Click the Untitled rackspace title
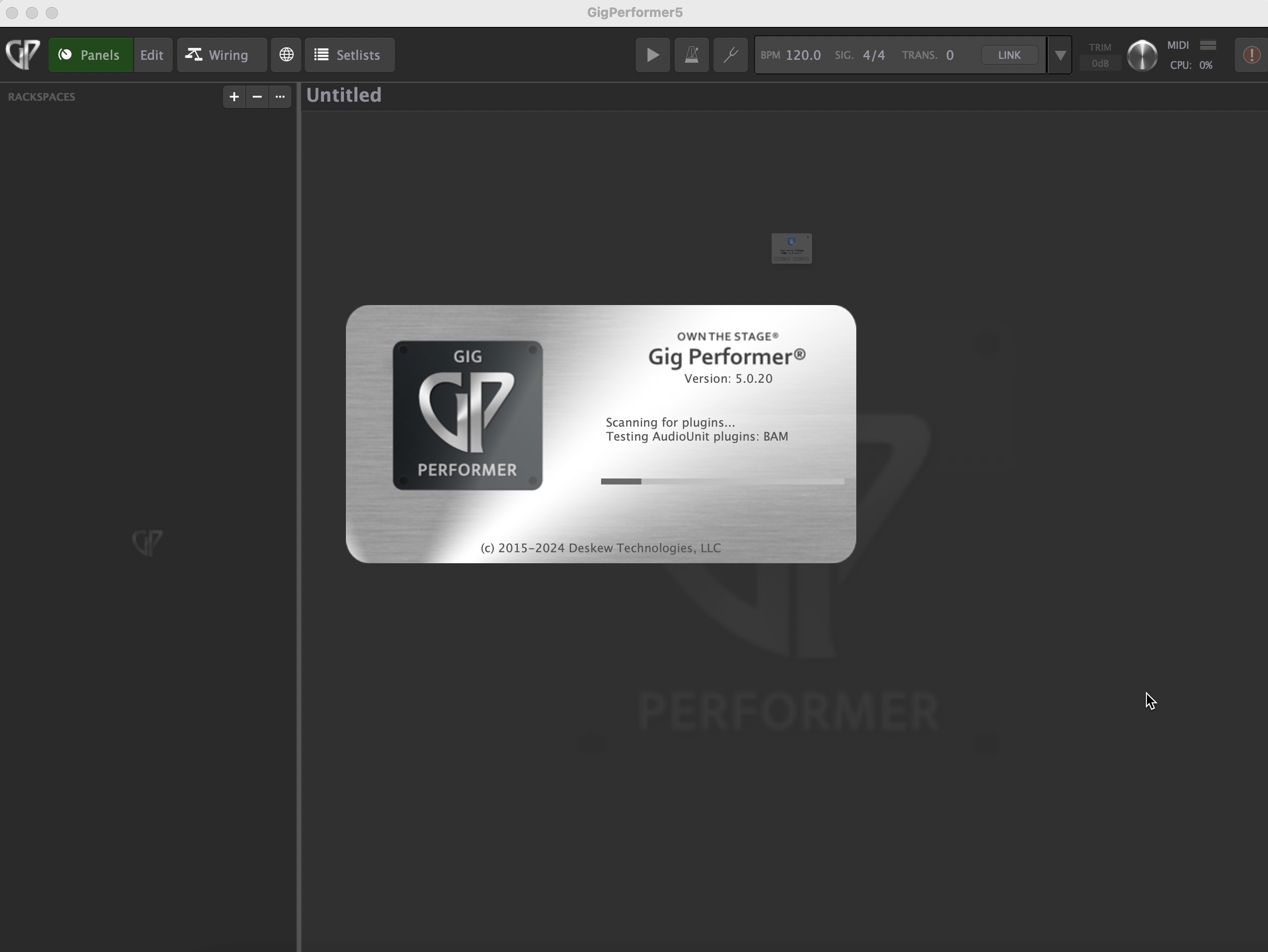 [x=344, y=95]
